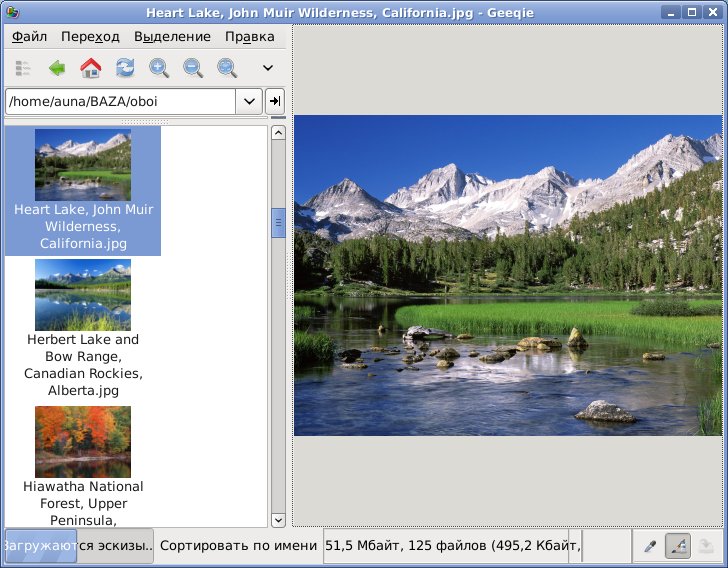Toggle thumbnail list view icon
The image size is (728, 568).
[22, 68]
